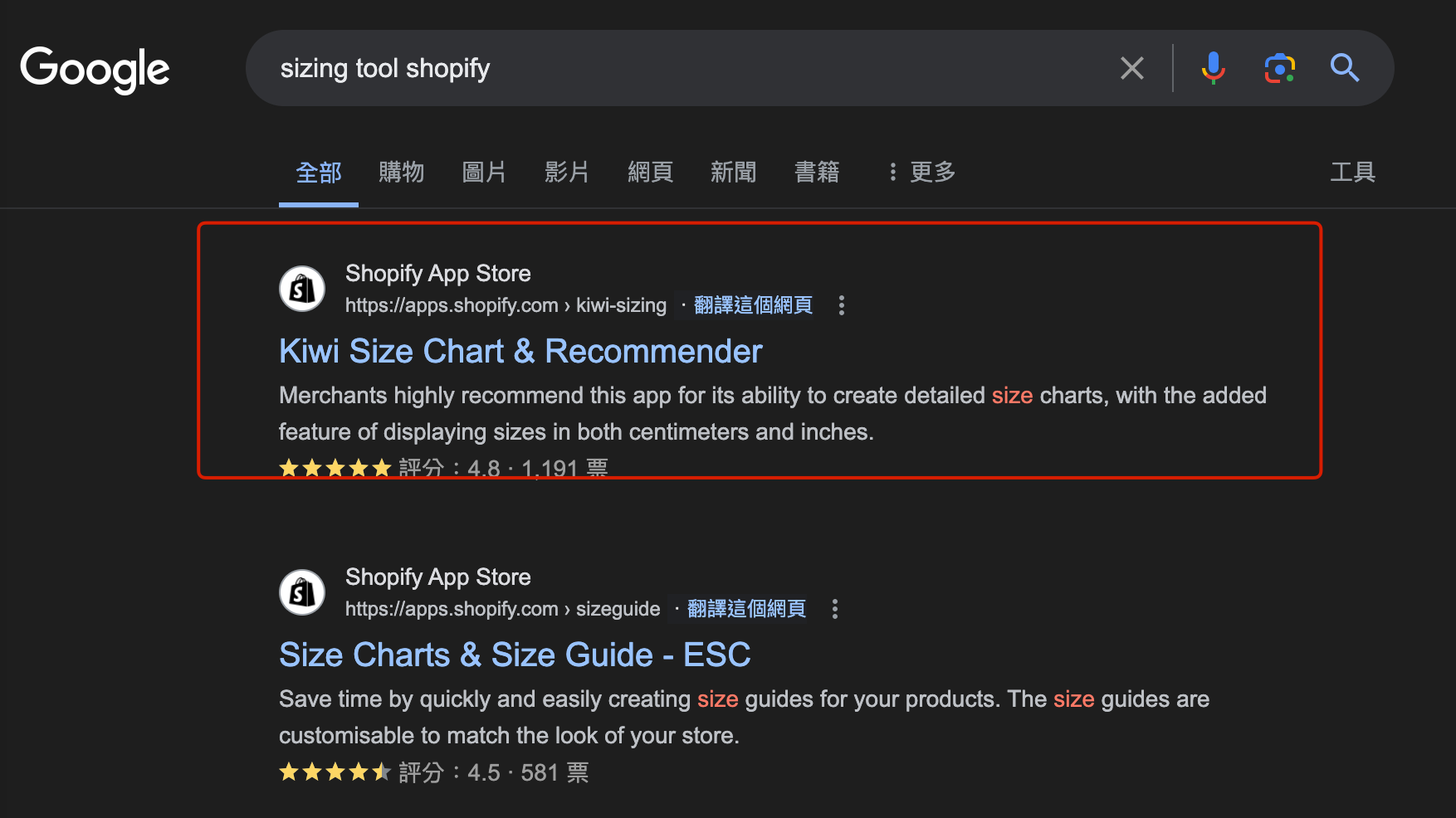This screenshot has height=818, width=1456.
Task: Click Shopify favicon of sizeguide result
Action: [302, 592]
